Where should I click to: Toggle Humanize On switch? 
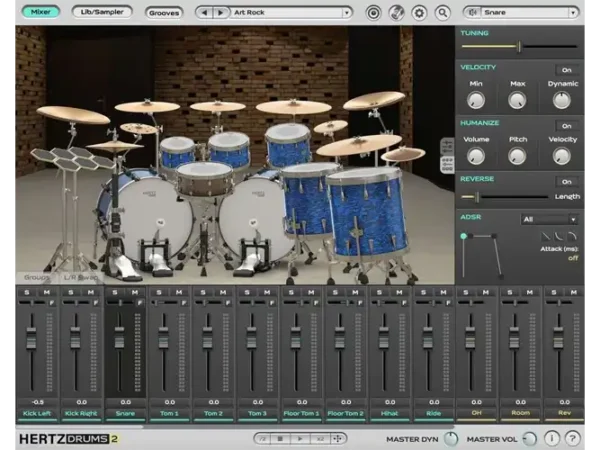[567, 126]
